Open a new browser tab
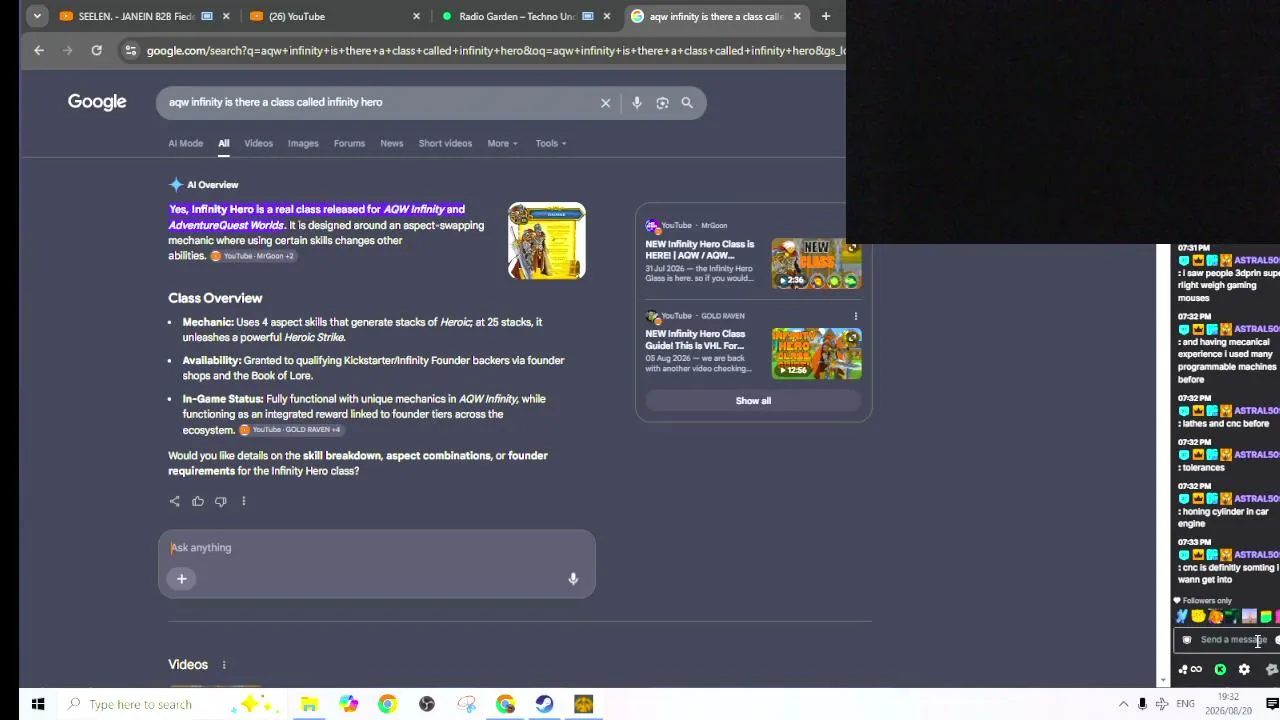 pyautogui.click(x=826, y=16)
